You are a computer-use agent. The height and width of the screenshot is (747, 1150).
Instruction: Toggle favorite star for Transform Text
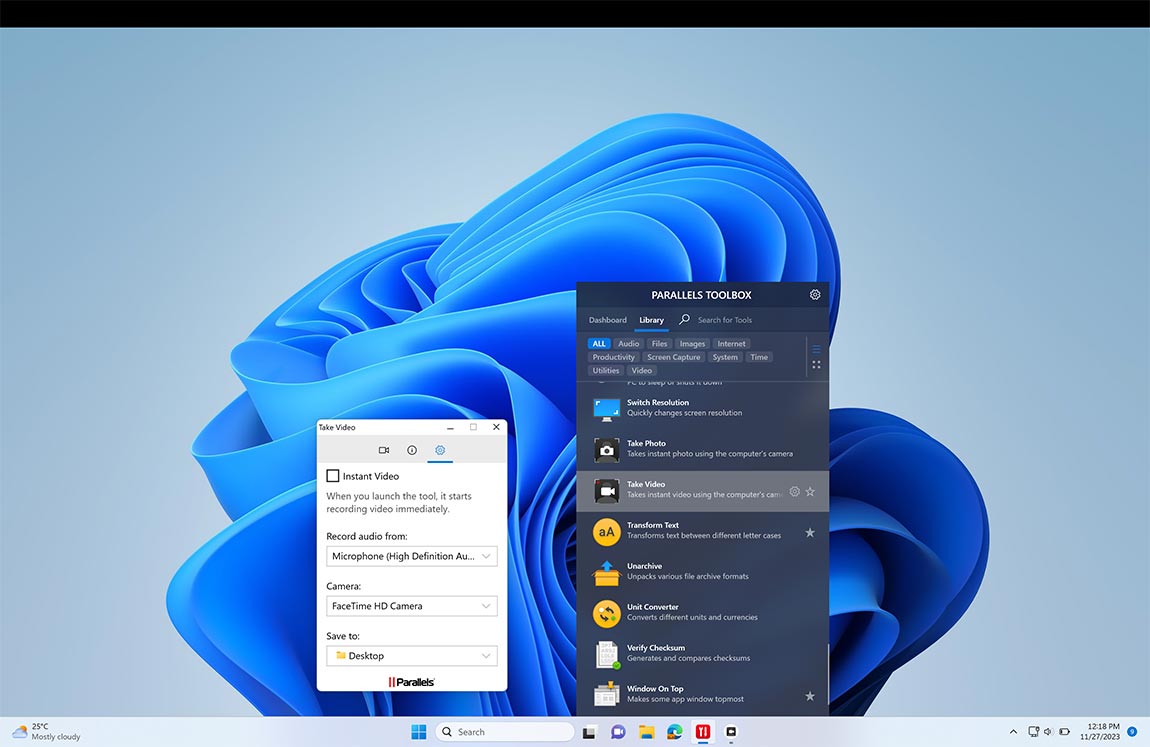(x=810, y=532)
